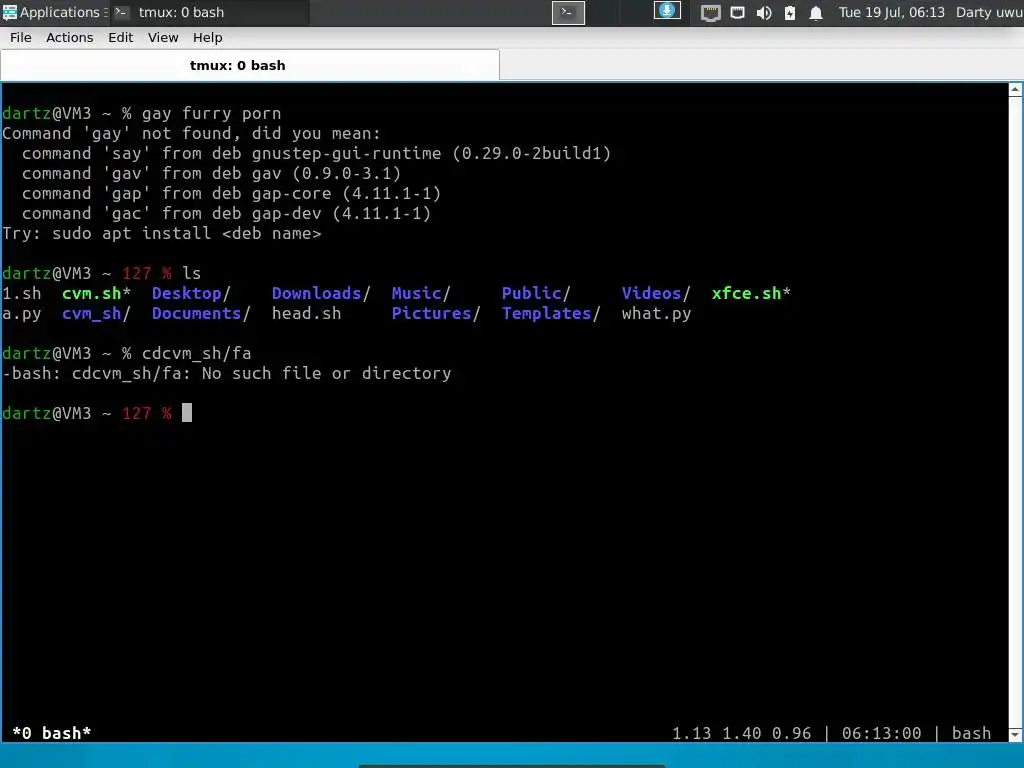Click the 'what.py' file name

click(656, 313)
